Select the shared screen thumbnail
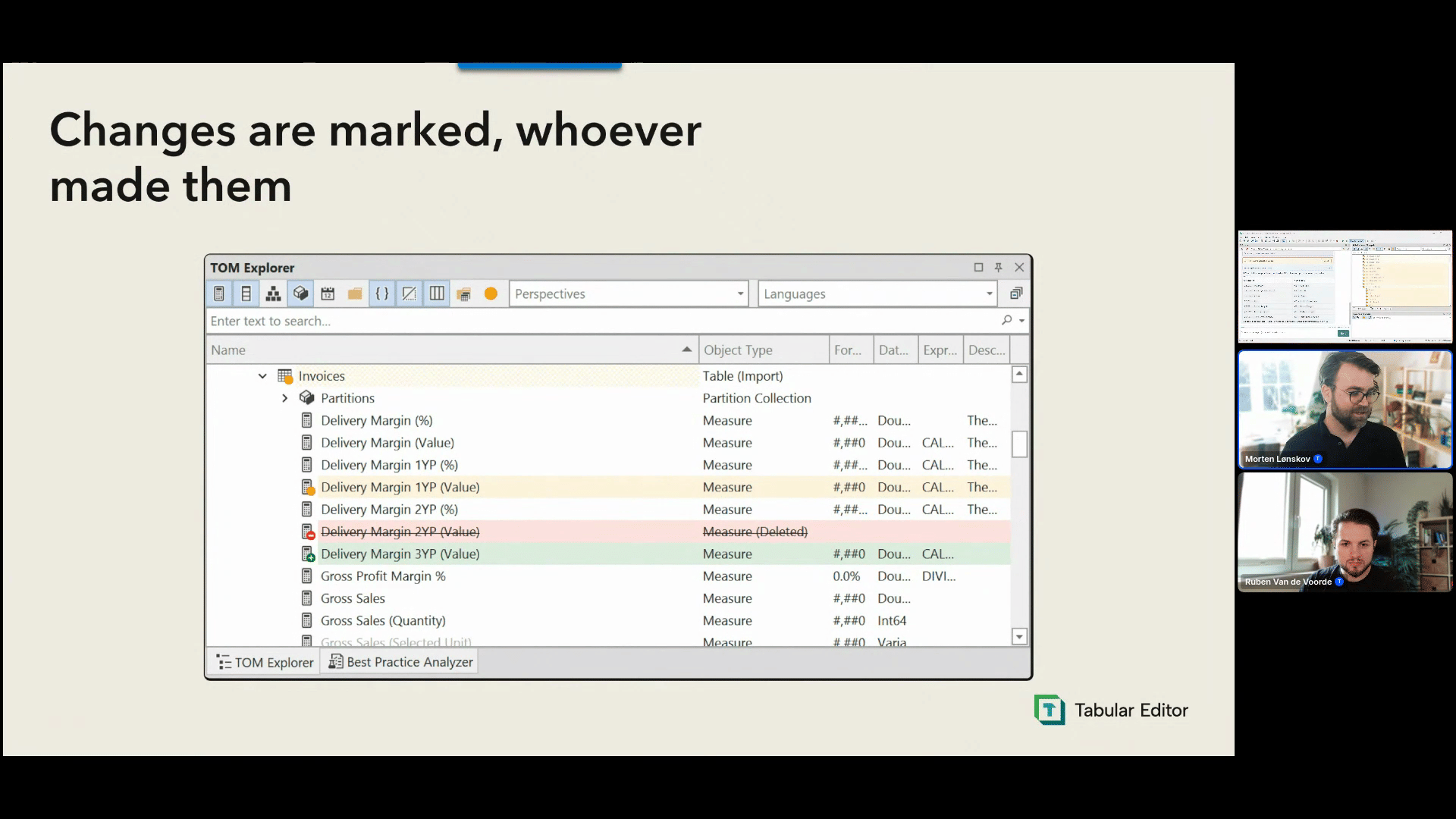 (x=1345, y=287)
